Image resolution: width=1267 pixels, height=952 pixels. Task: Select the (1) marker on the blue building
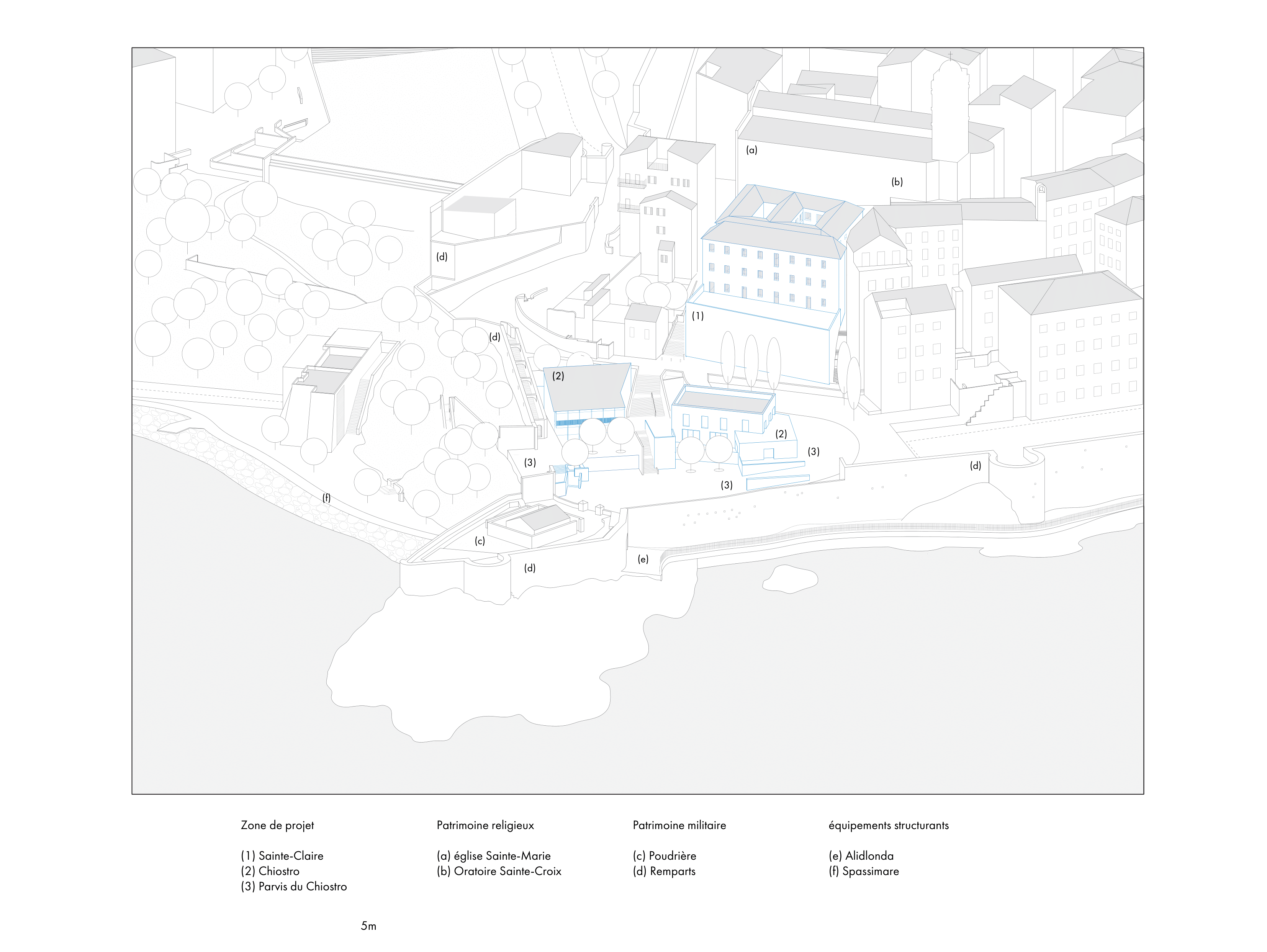697,316
